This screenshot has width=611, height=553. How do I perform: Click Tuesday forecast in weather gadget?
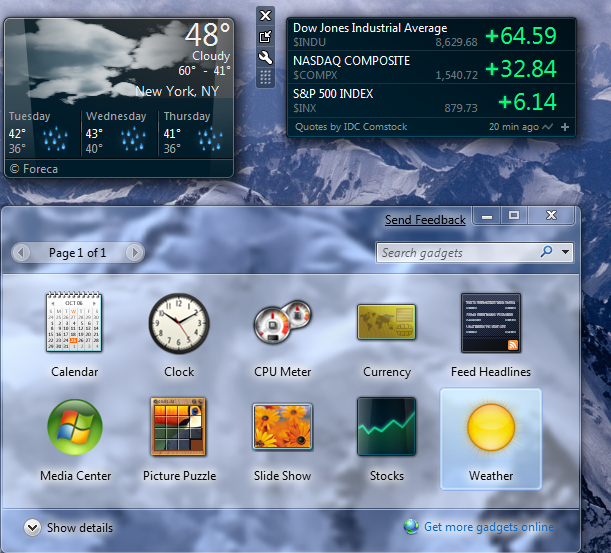click(41, 133)
